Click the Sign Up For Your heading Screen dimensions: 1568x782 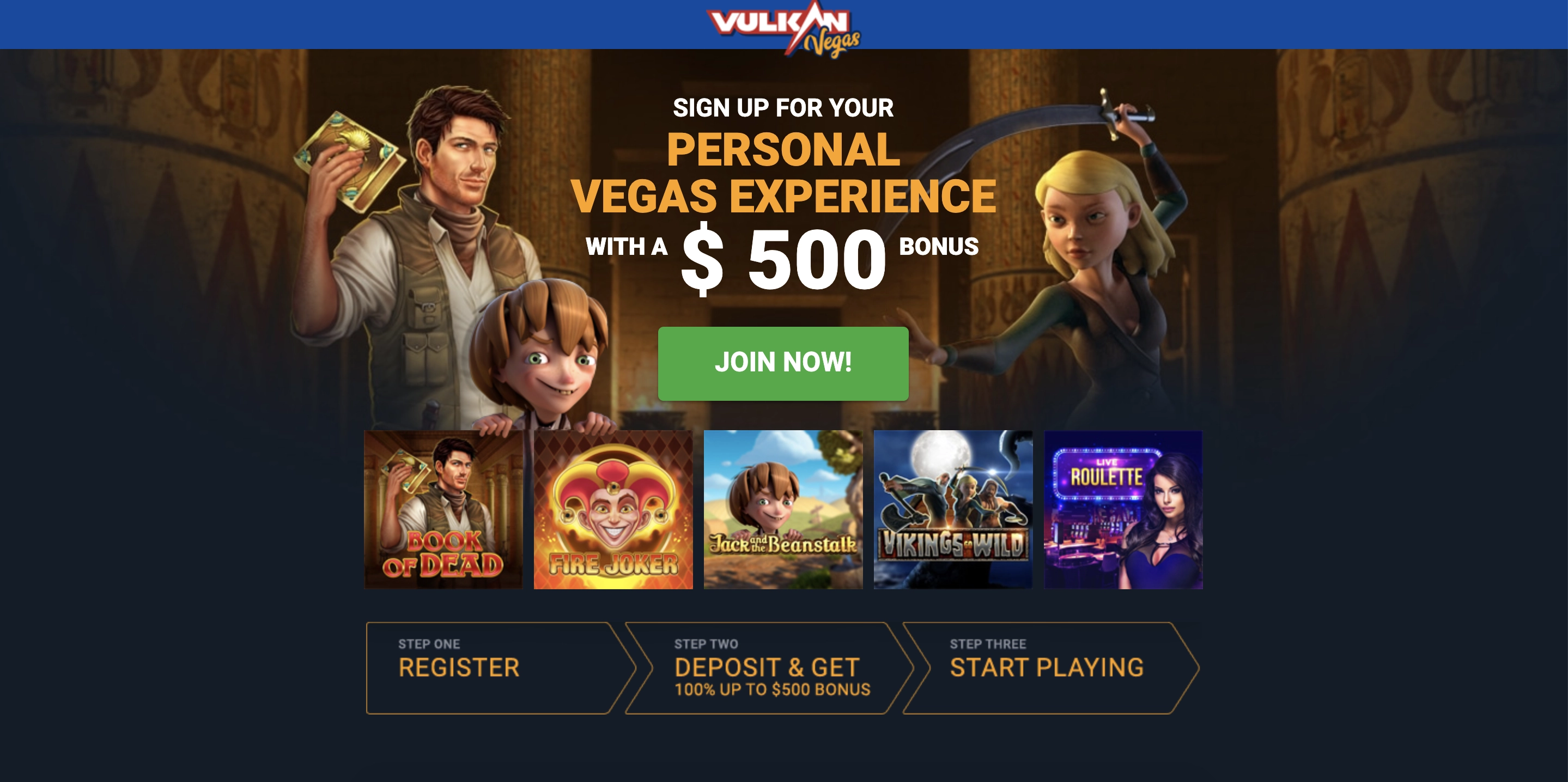(x=783, y=108)
